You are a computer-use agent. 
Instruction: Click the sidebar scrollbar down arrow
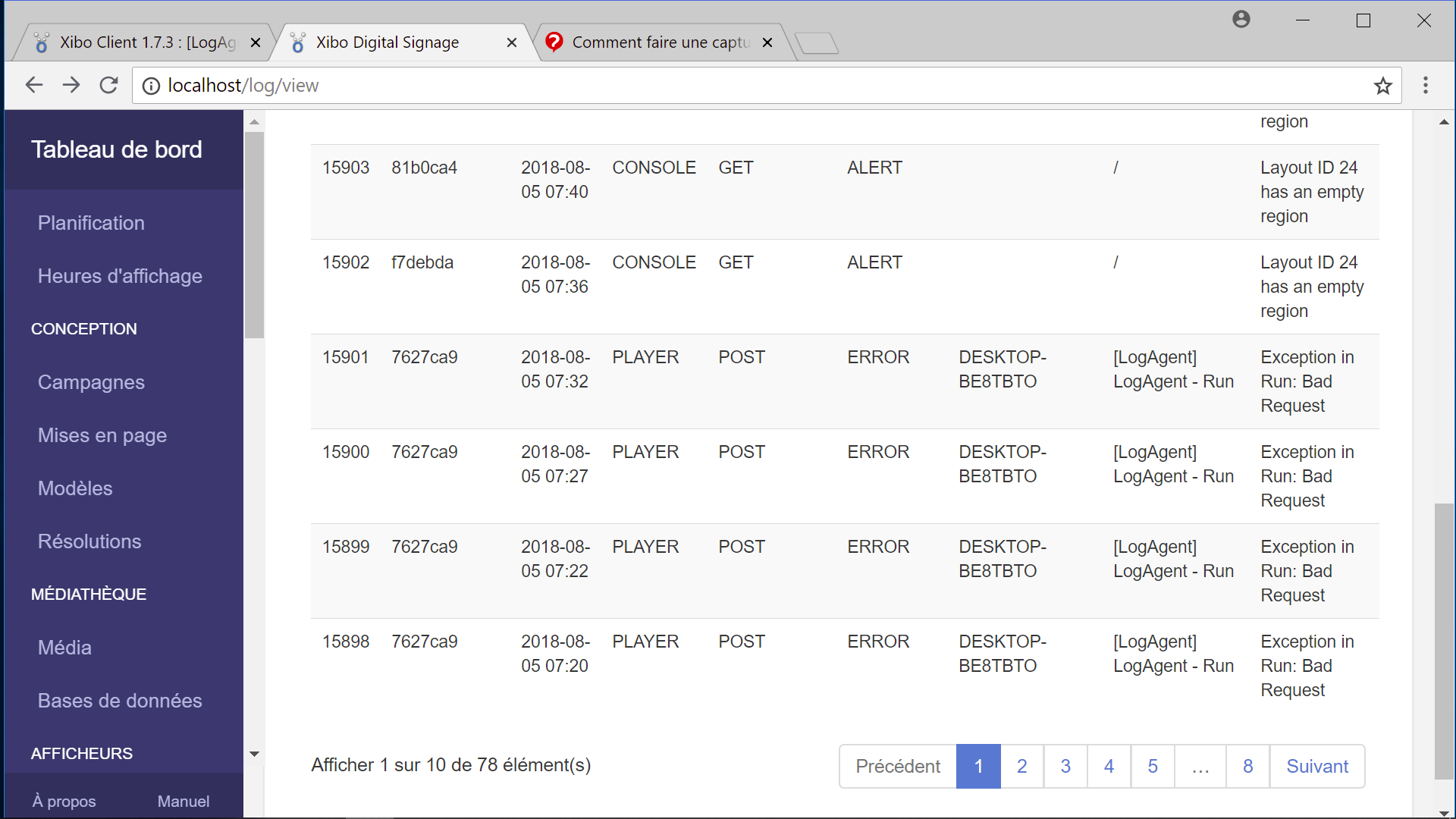click(254, 754)
